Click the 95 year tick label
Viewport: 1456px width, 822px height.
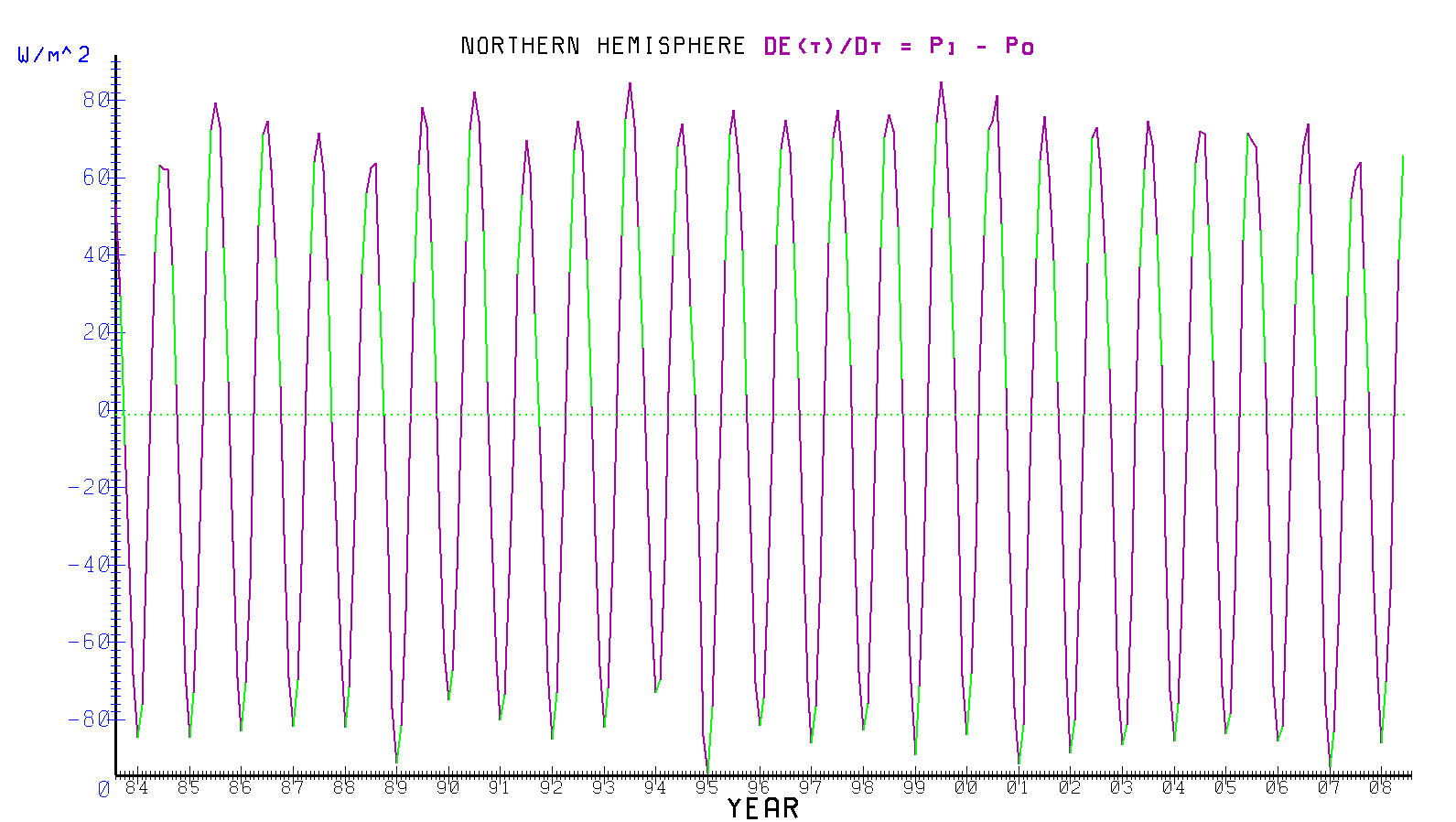pyautogui.click(x=706, y=787)
